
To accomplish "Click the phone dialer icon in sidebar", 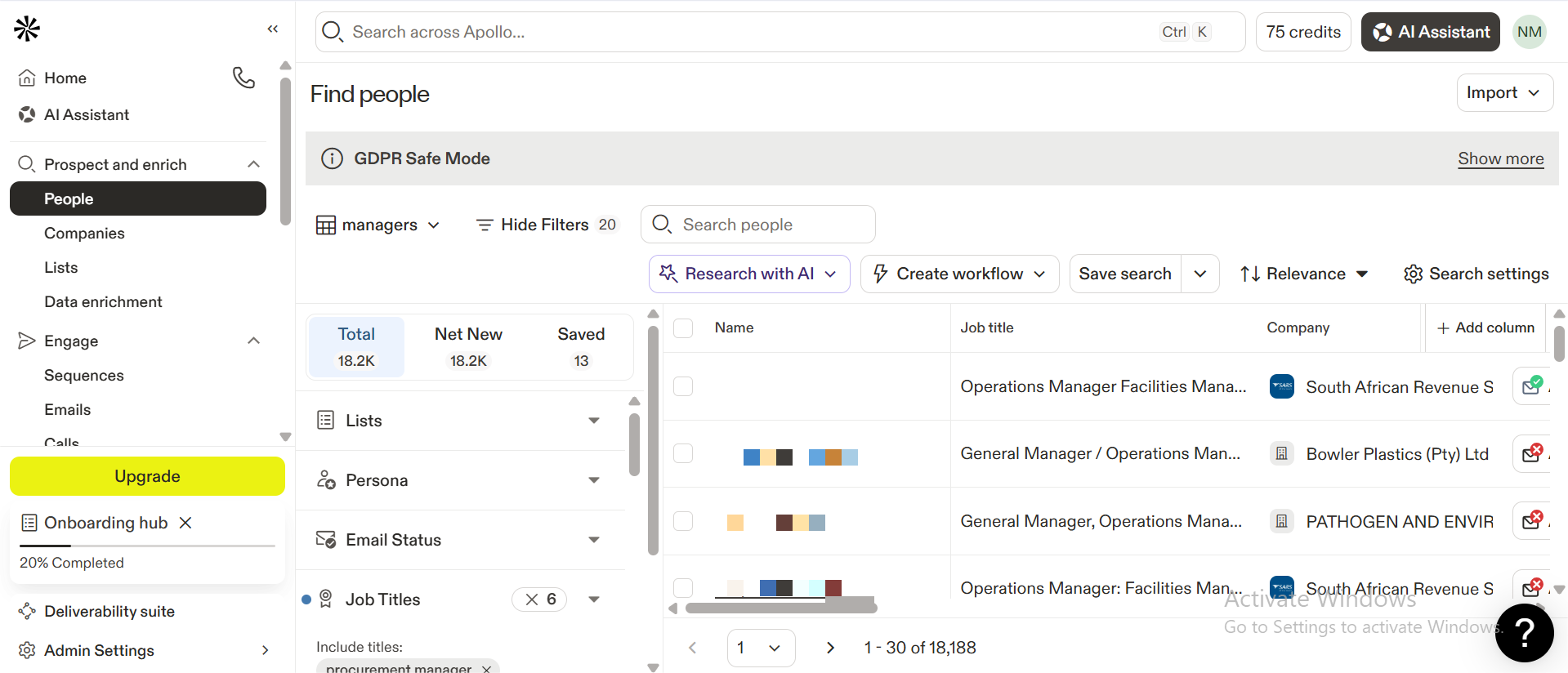I will click(x=243, y=78).
